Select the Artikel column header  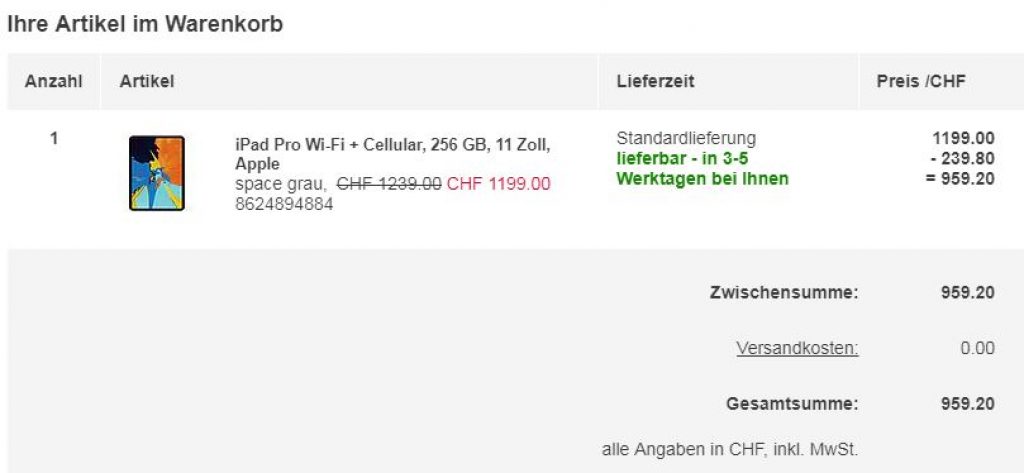(x=147, y=81)
